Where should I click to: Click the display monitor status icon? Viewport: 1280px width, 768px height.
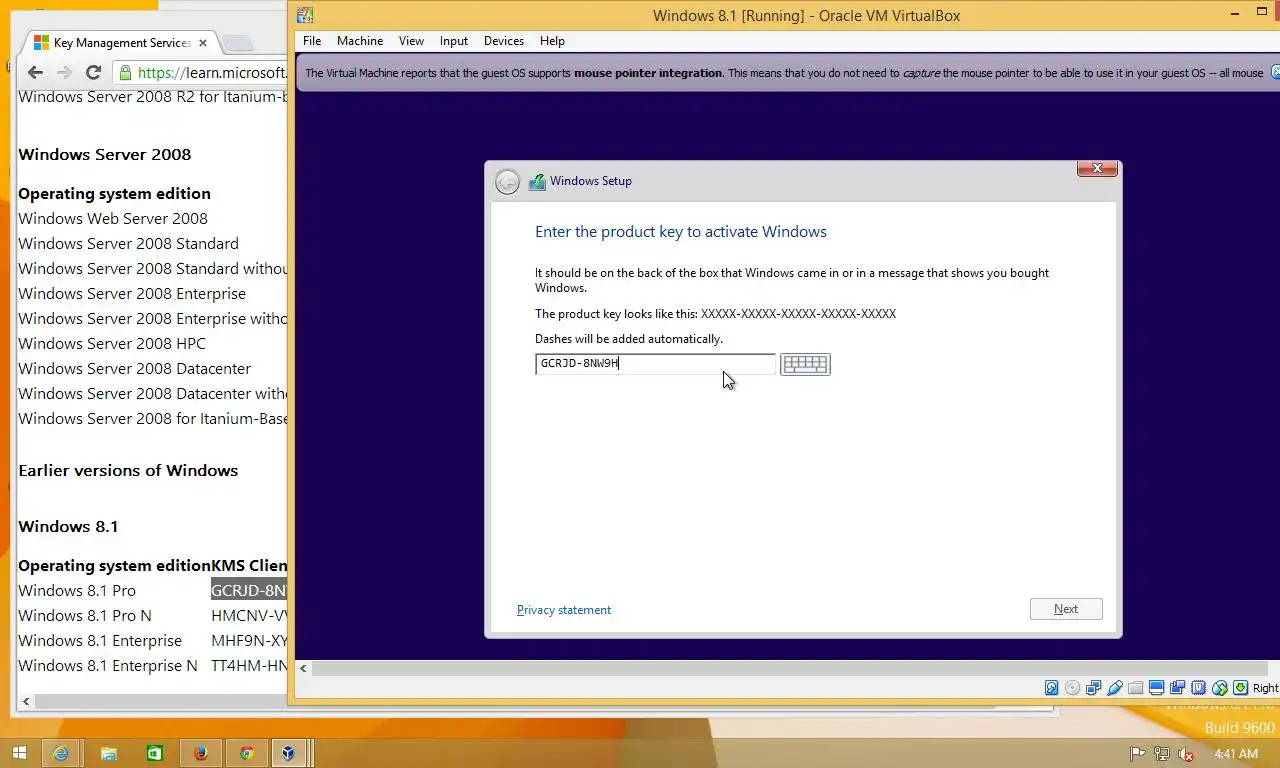tap(1157, 688)
